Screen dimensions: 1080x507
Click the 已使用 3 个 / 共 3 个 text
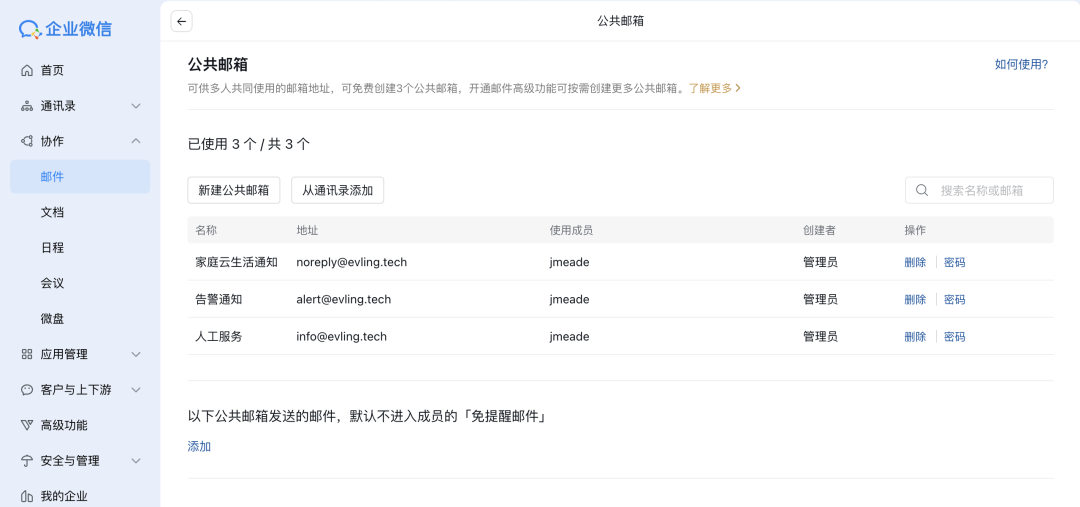[249, 144]
